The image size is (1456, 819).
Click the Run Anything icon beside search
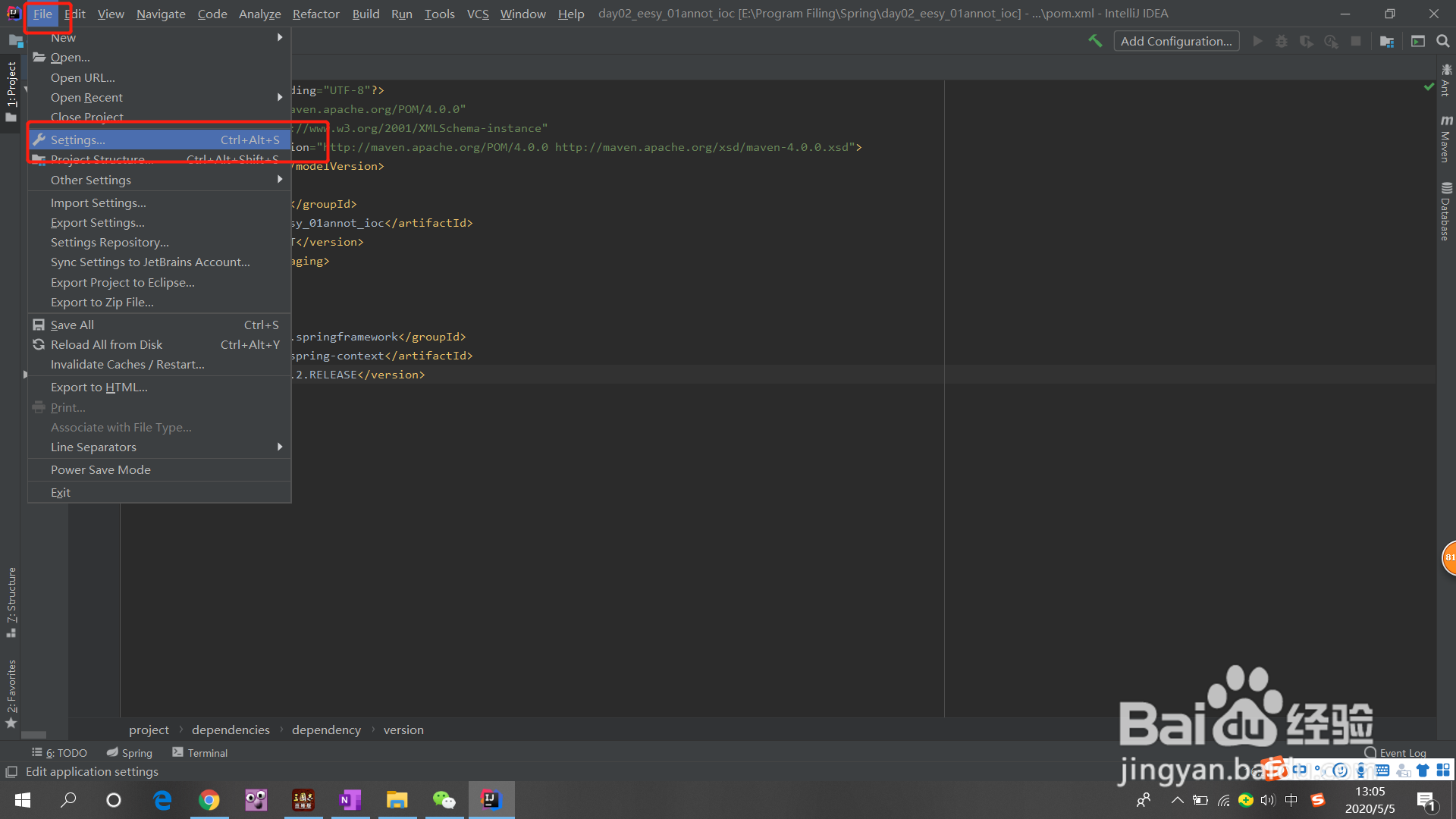[1418, 41]
